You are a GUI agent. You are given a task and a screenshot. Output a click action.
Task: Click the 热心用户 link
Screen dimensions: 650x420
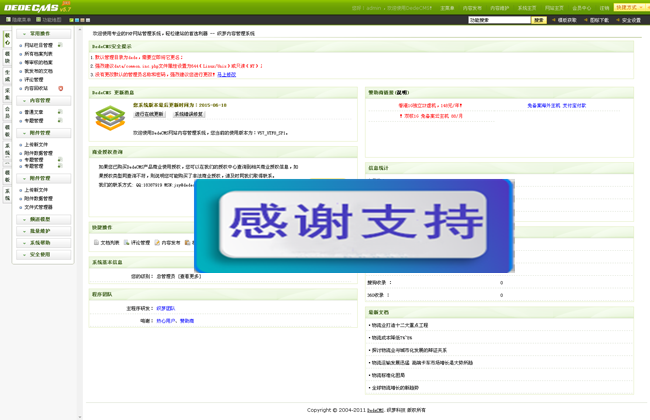coord(166,321)
